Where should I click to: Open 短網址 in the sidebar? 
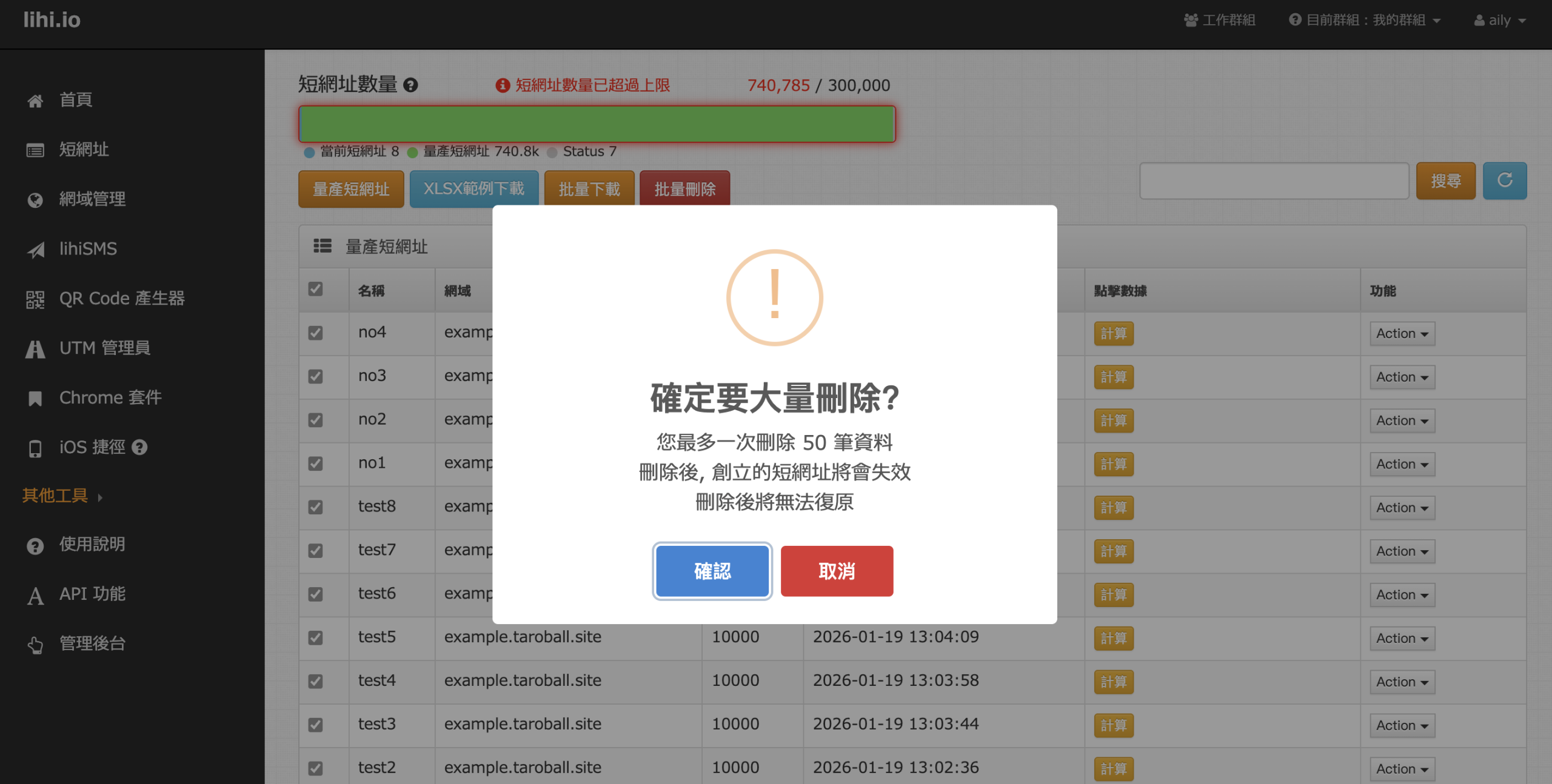[x=84, y=150]
